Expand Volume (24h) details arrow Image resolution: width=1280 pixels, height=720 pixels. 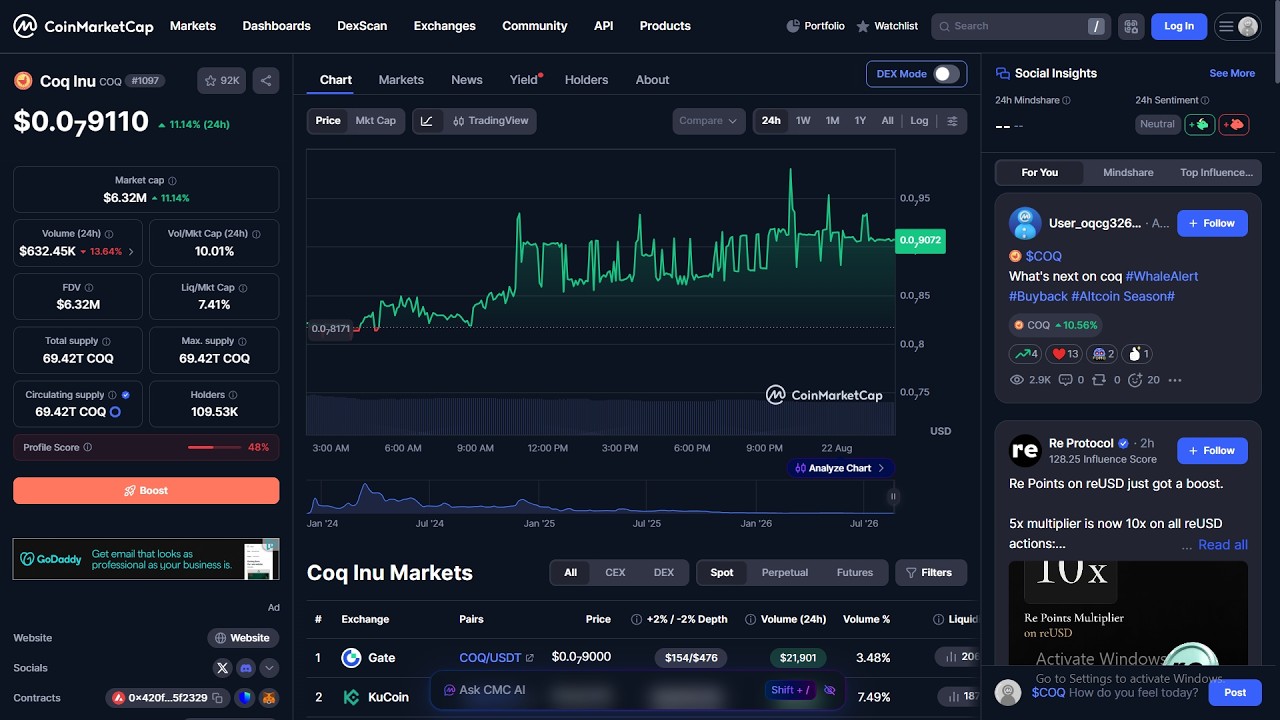point(130,252)
